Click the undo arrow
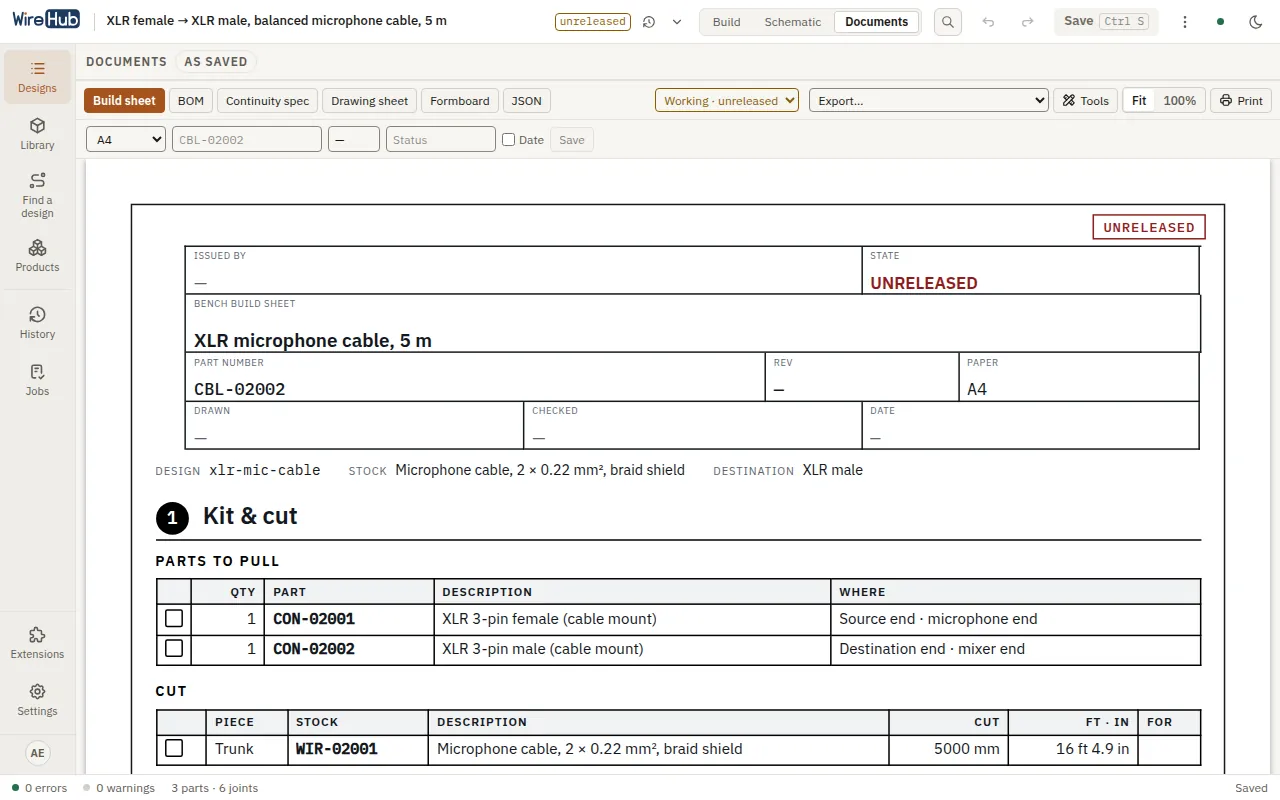The height and width of the screenshot is (800, 1280). (x=988, y=22)
